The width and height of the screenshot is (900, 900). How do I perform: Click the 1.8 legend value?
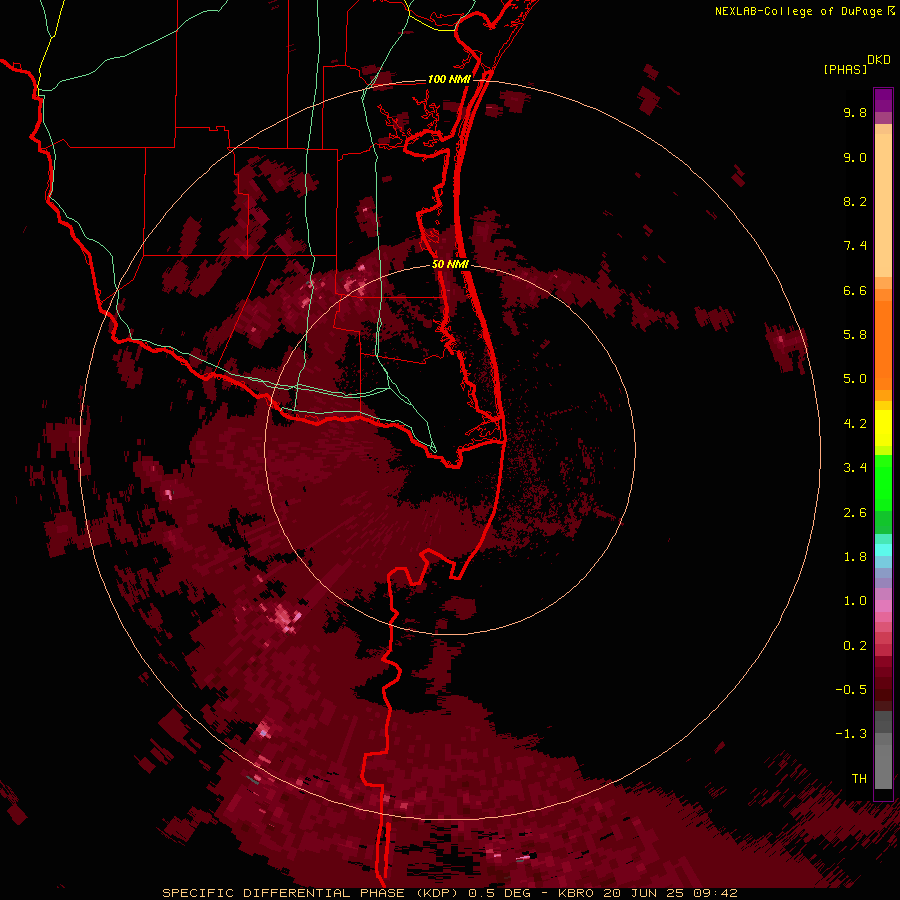click(855, 557)
